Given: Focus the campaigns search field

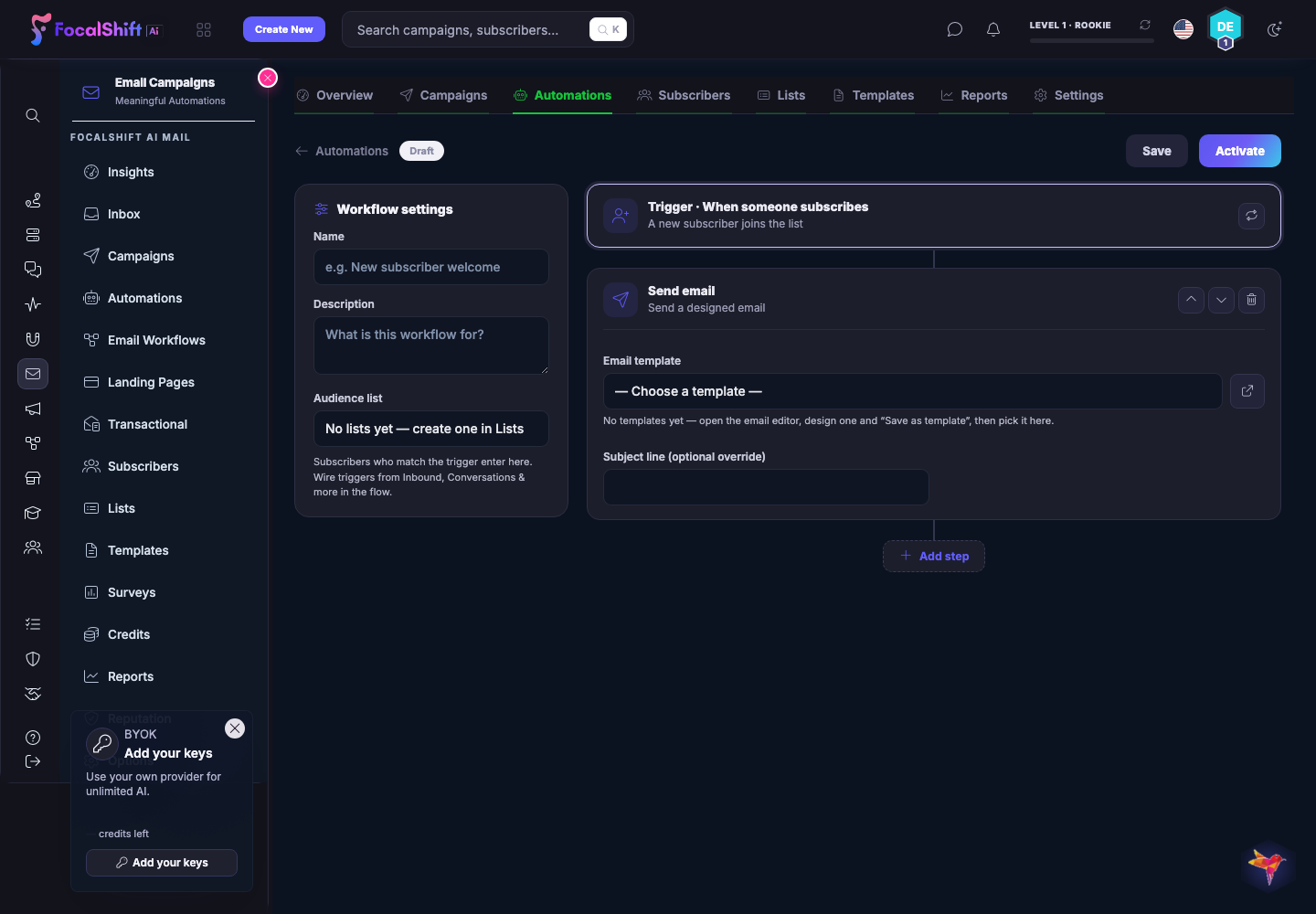Looking at the screenshot, I should click(x=487, y=29).
